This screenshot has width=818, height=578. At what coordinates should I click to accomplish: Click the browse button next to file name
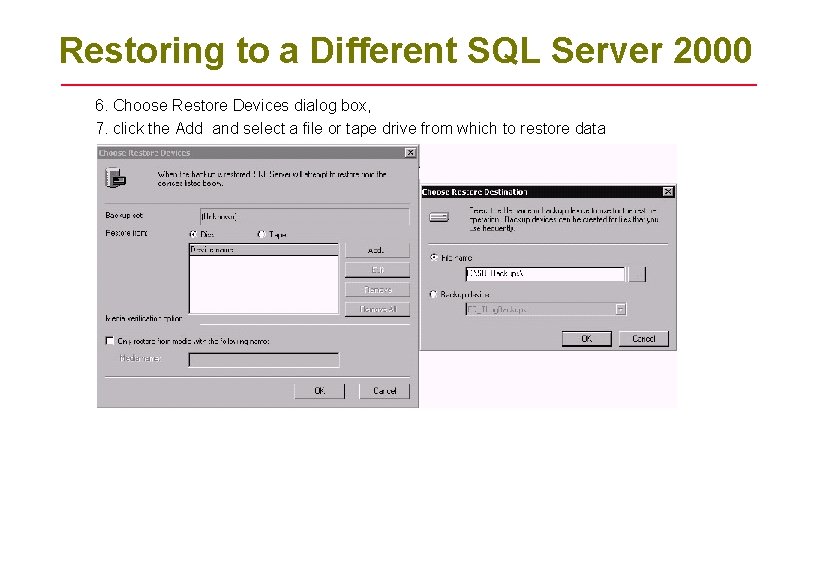637,274
